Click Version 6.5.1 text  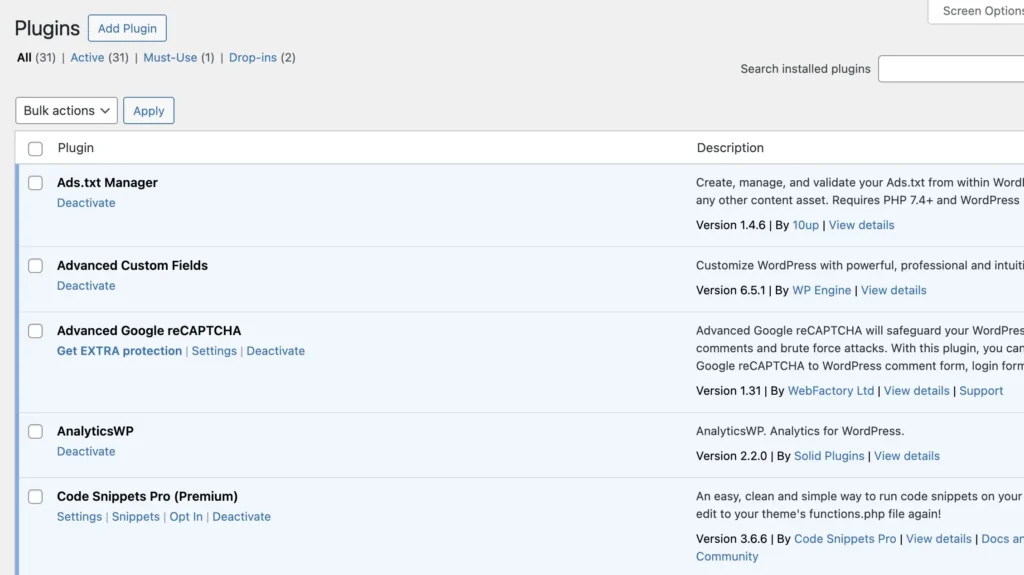(730, 290)
